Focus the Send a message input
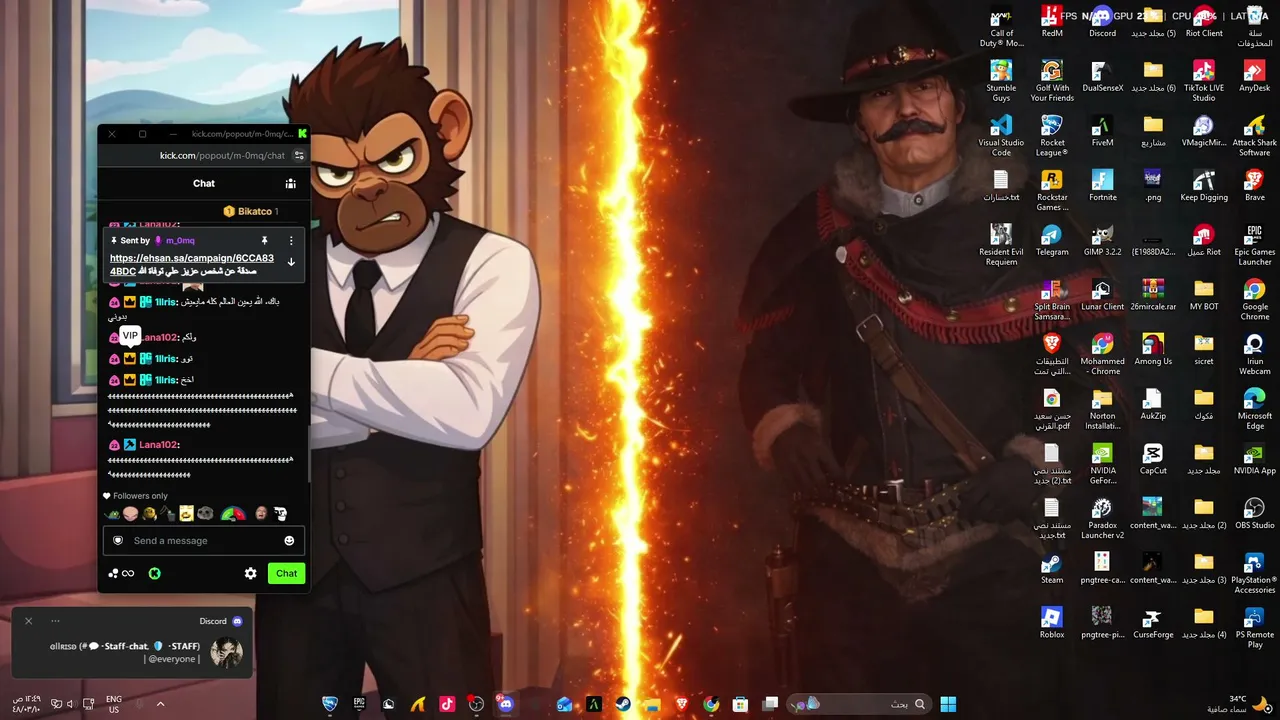This screenshot has width=1280, height=720. click(x=204, y=540)
